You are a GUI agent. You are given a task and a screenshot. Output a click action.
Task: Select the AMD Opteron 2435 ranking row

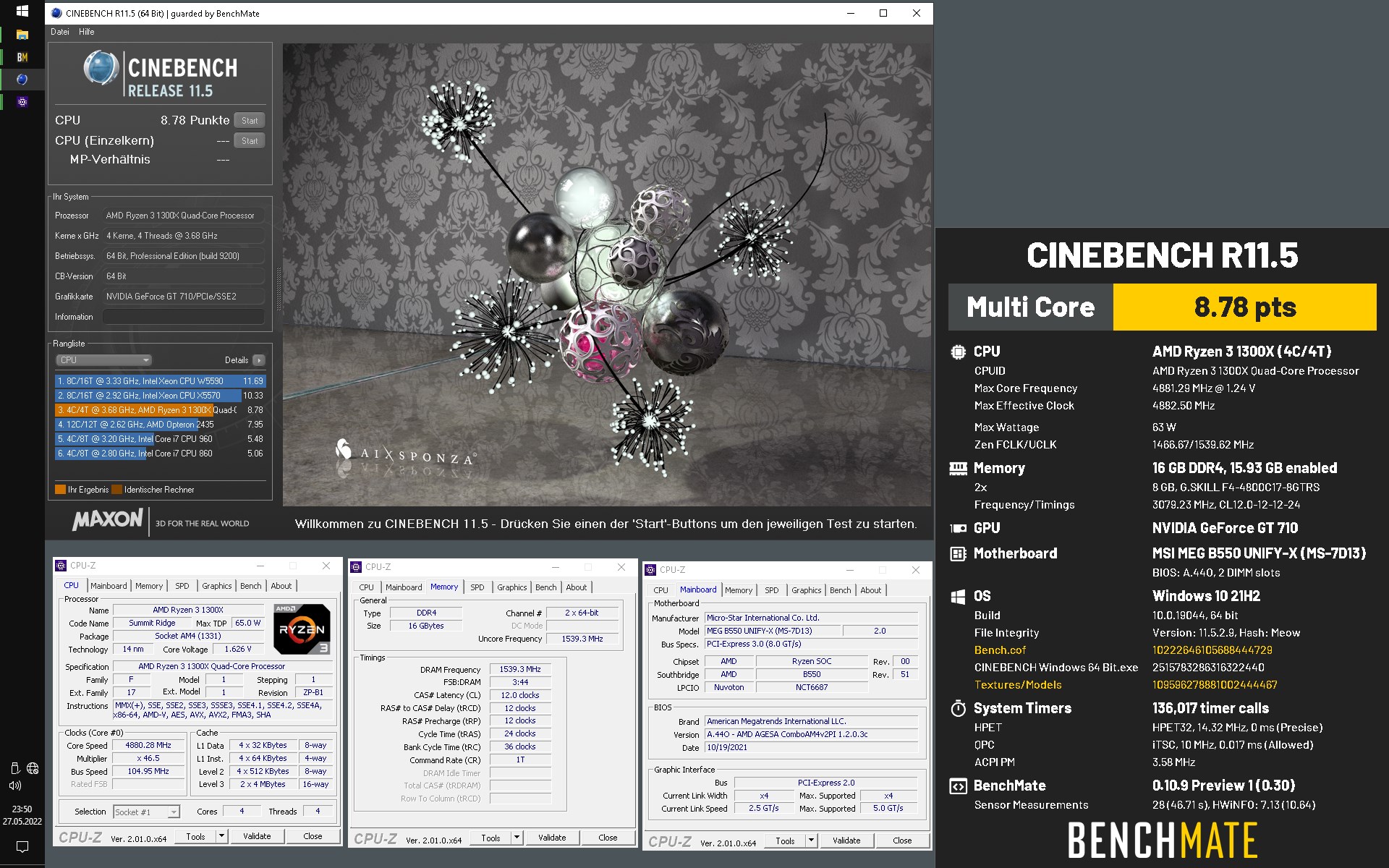(x=161, y=425)
